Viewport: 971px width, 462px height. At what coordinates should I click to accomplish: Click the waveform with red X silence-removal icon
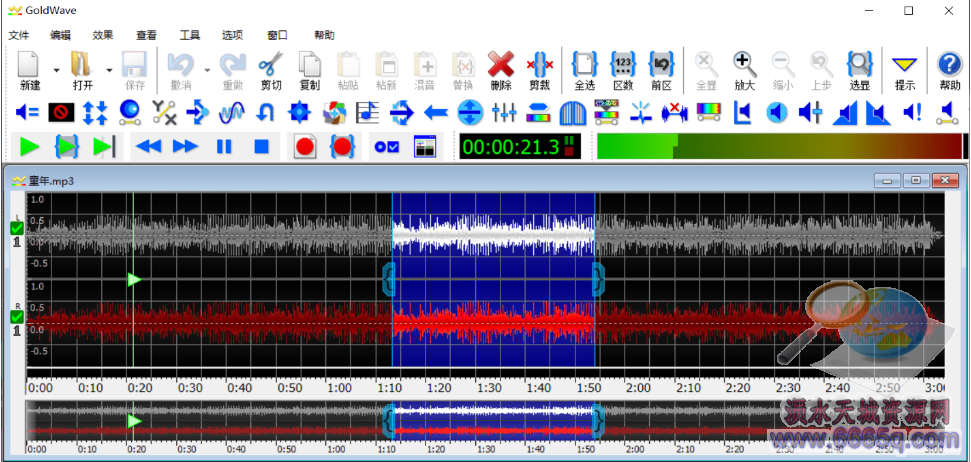(675, 112)
